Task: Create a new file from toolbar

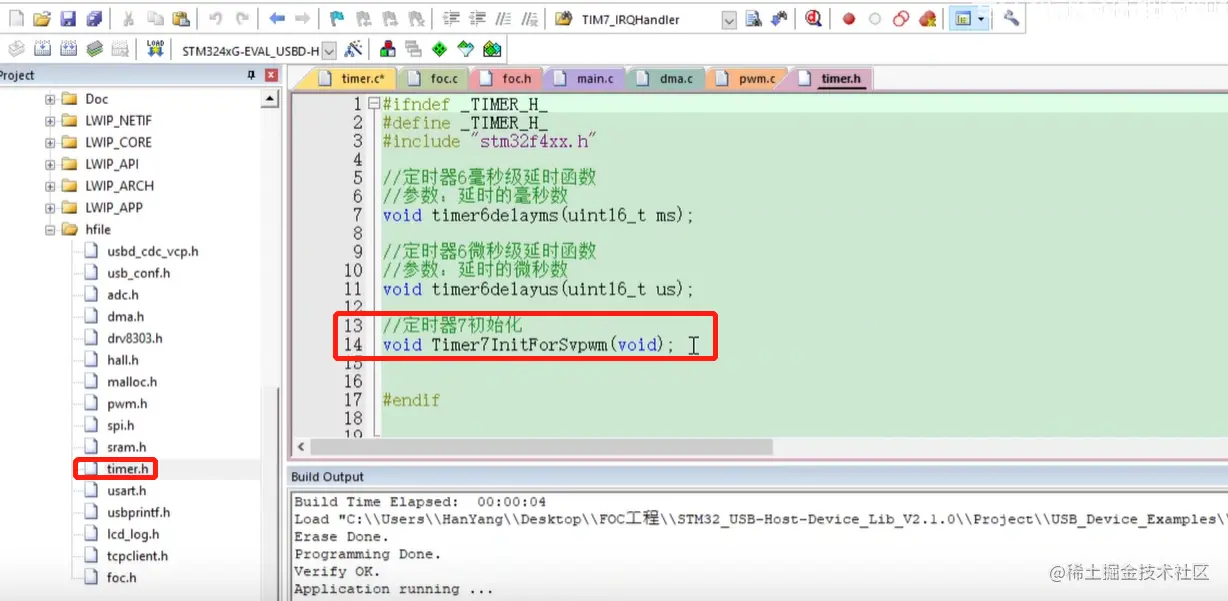Action: (x=15, y=18)
